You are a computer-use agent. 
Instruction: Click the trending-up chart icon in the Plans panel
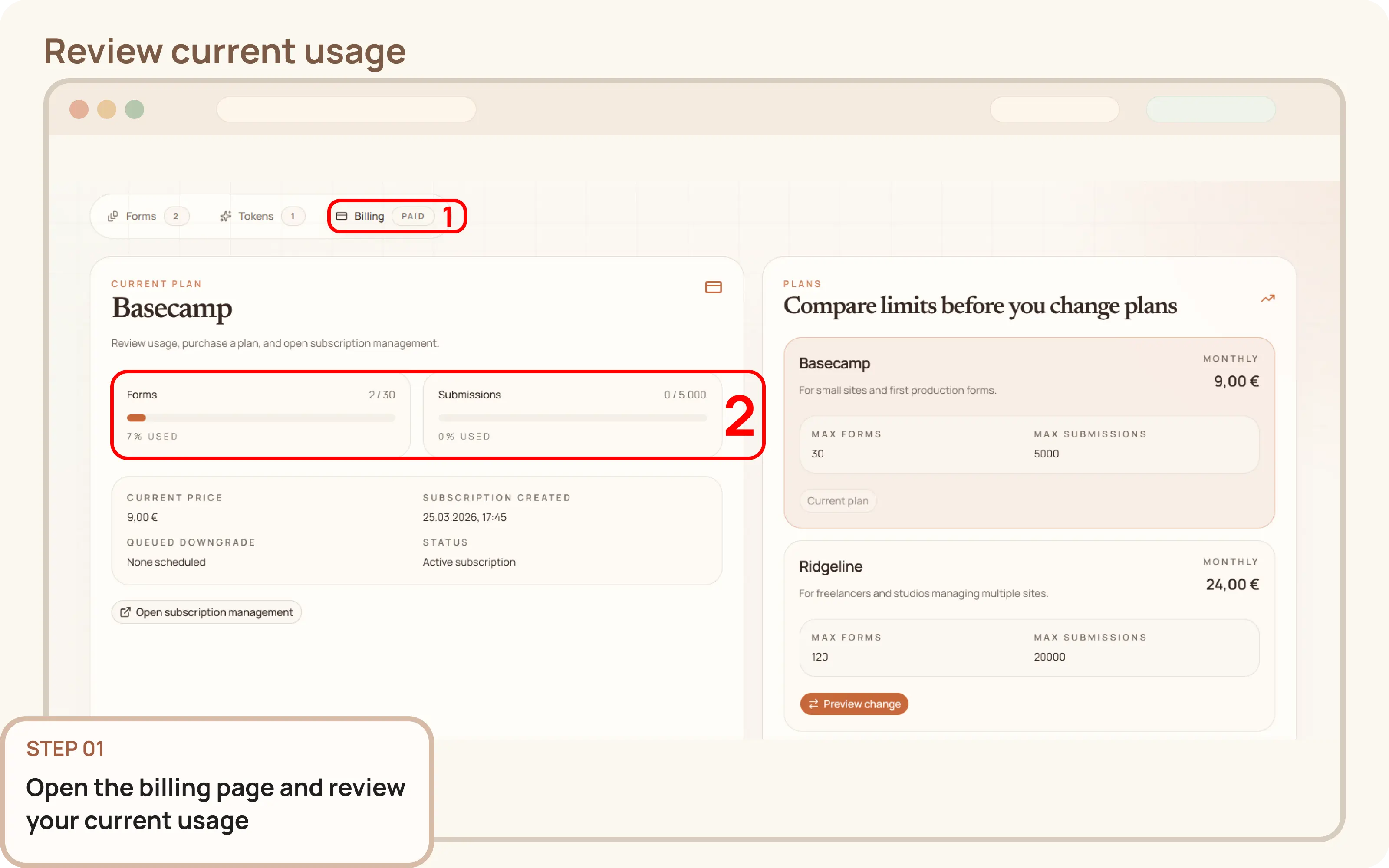click(1268, 298)
